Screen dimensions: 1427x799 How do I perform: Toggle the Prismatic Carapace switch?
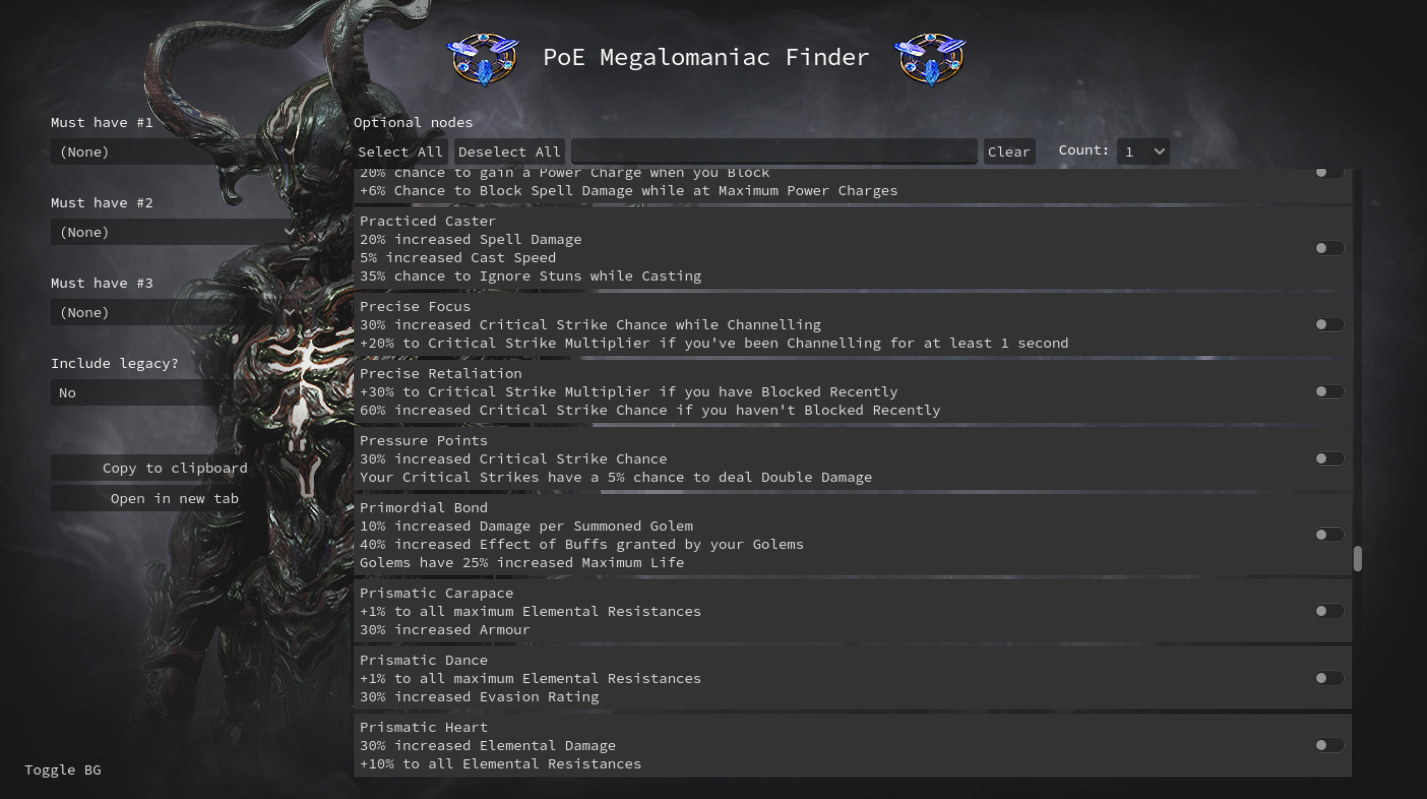point(1329,610)
